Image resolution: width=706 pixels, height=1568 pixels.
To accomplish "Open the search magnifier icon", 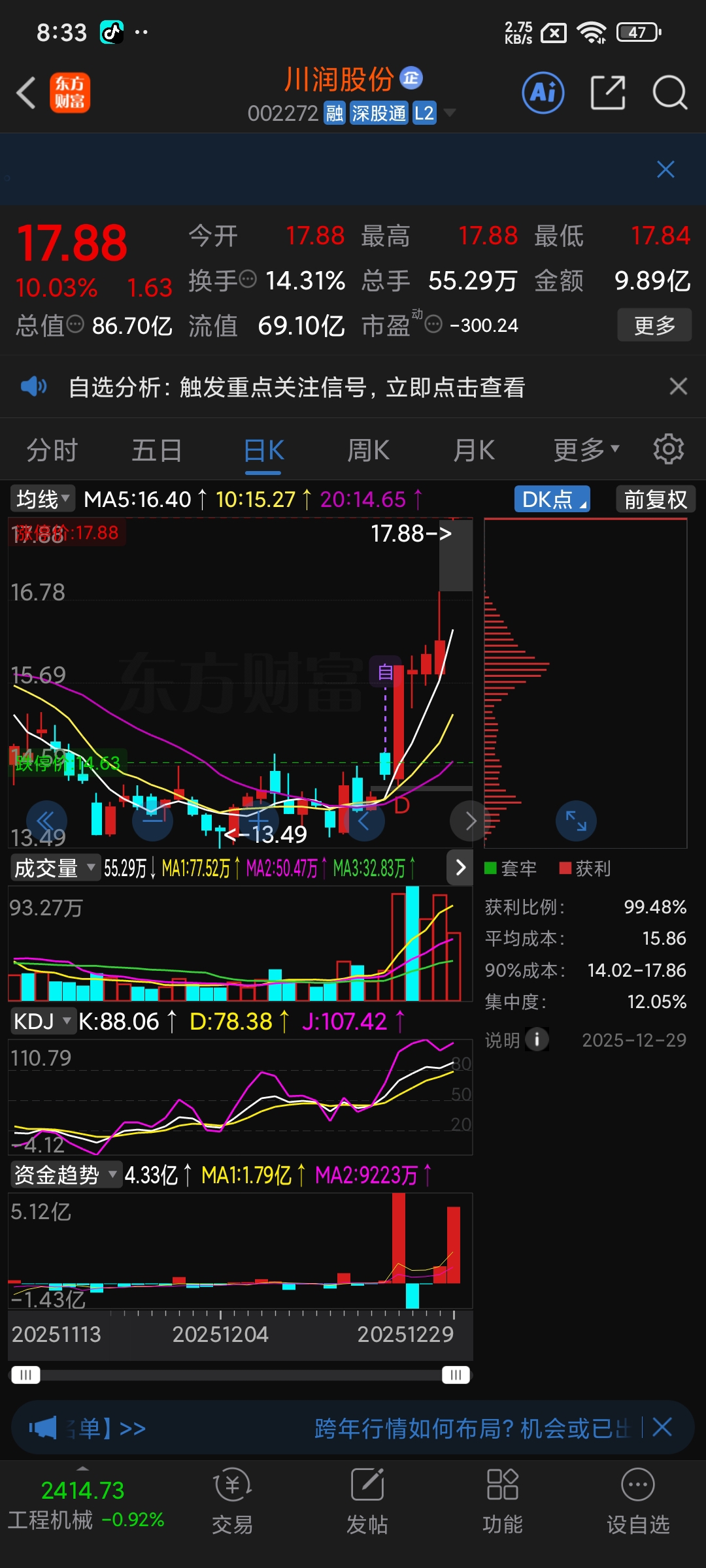I will click(x=670, y=92).
